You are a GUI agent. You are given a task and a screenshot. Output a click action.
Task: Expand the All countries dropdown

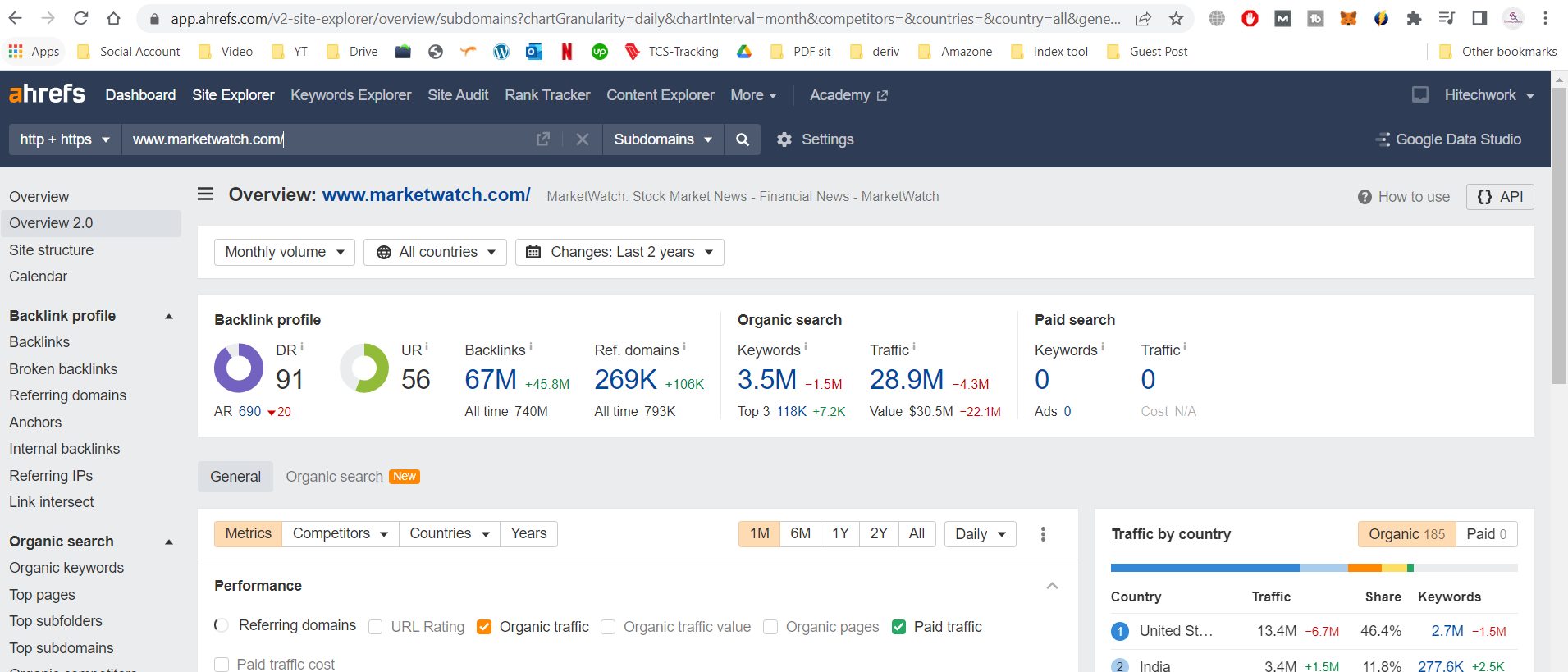(x=435, y=252)
